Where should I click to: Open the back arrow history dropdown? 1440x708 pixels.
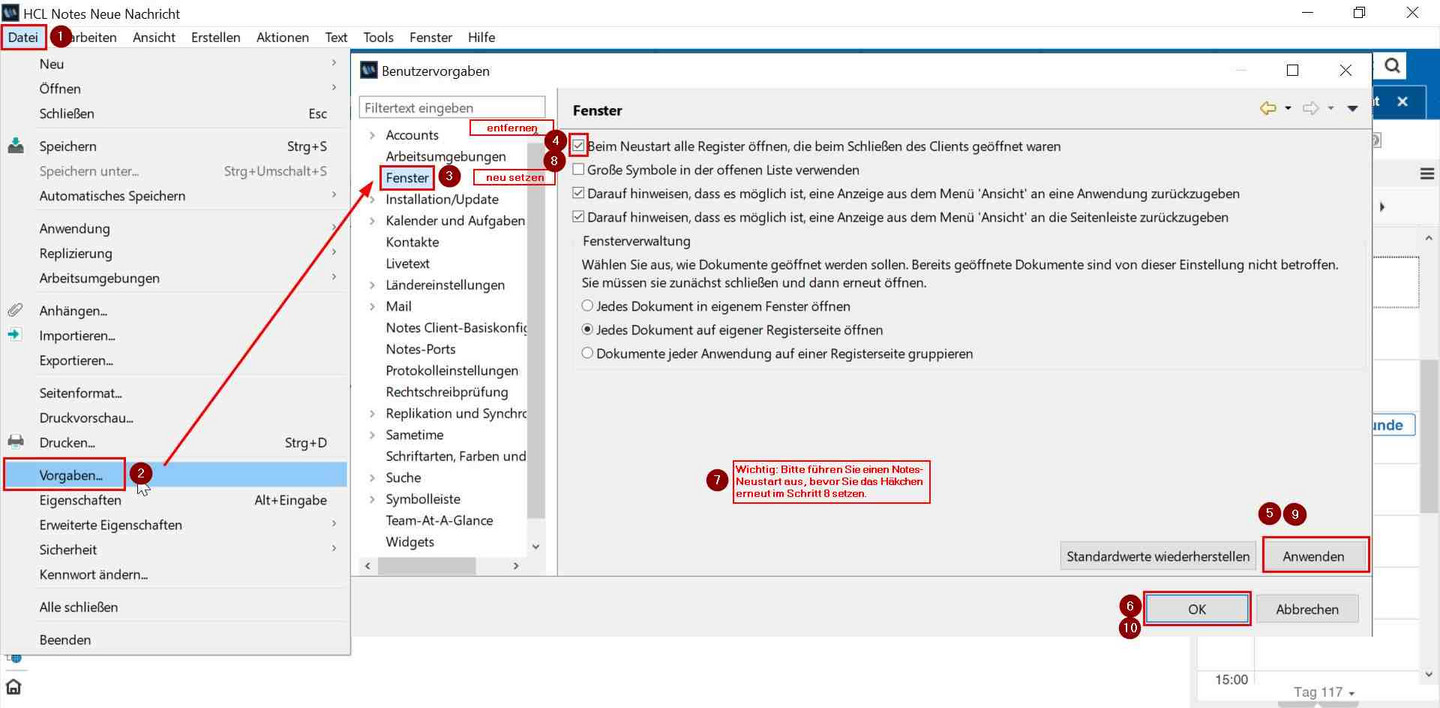1288,108
